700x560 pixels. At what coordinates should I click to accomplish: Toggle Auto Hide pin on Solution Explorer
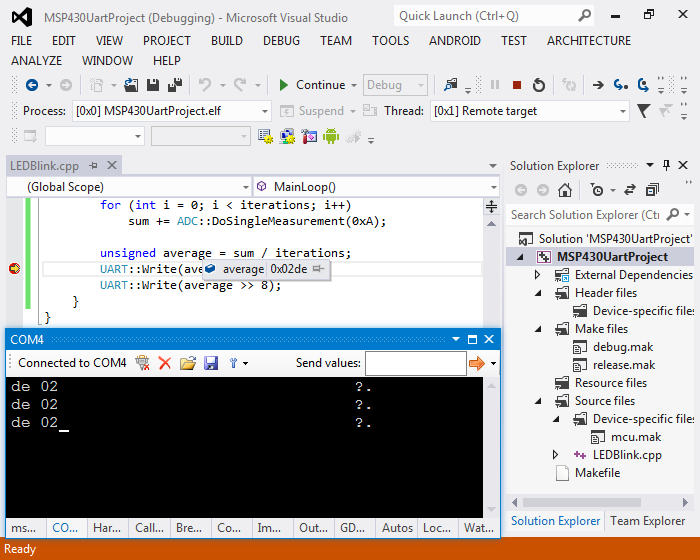666,166
